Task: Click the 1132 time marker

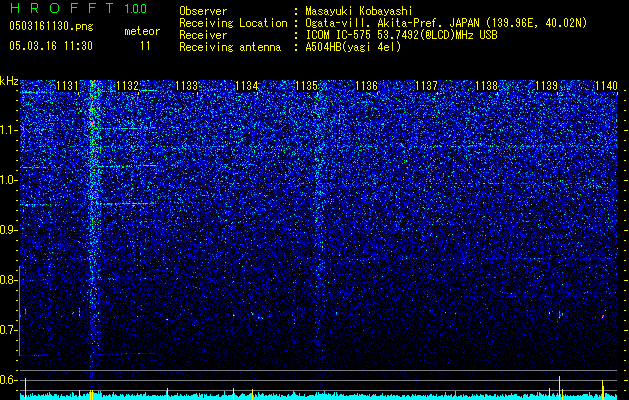Action: pyautogui.click(x=128, y=86)
